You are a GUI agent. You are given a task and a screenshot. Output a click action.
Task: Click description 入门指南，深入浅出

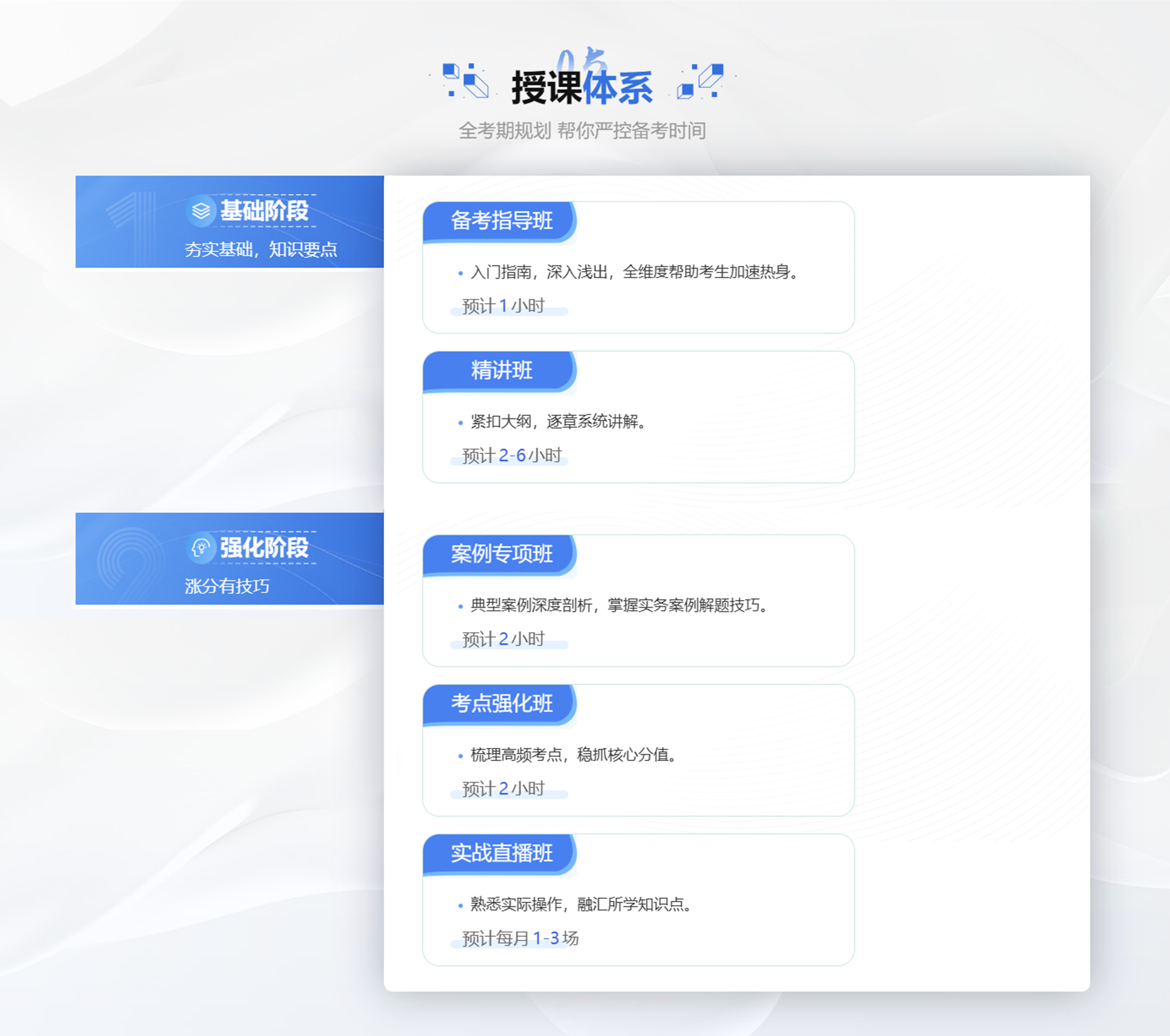pyautogui.click(x=539, y=272)
